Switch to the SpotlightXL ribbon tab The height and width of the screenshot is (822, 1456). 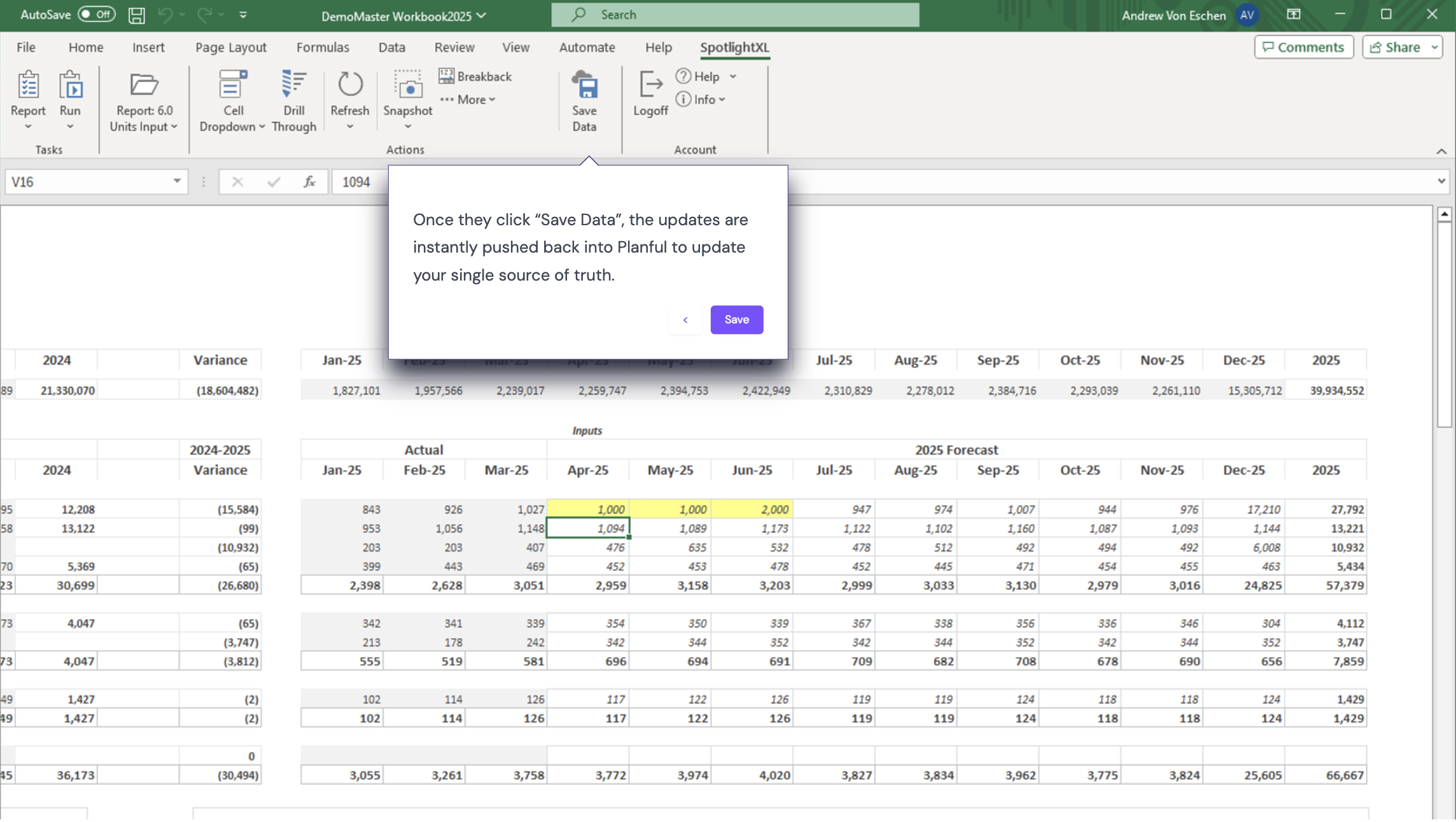coord(734,47)
